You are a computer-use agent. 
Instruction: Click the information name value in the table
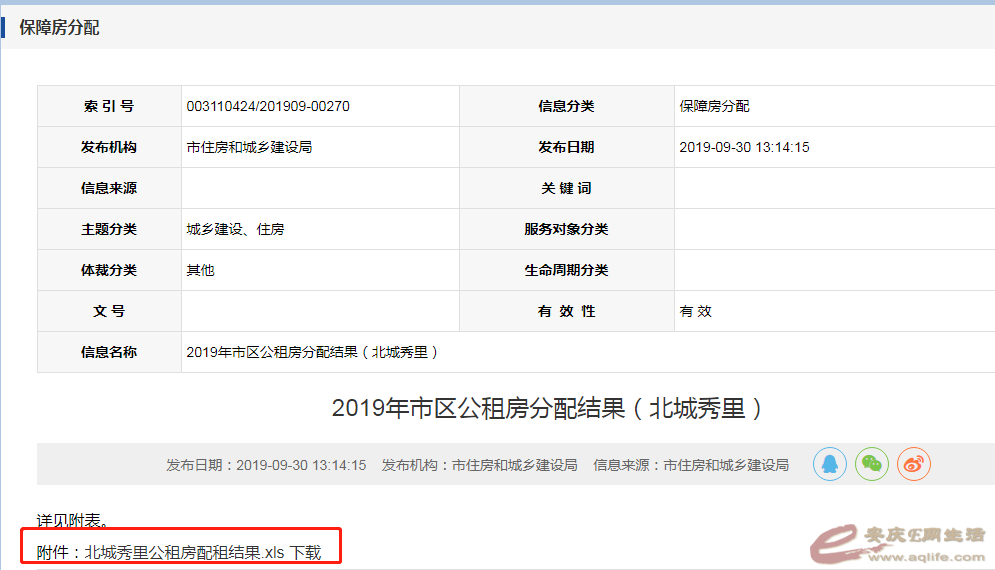click(x=313, y=352)
